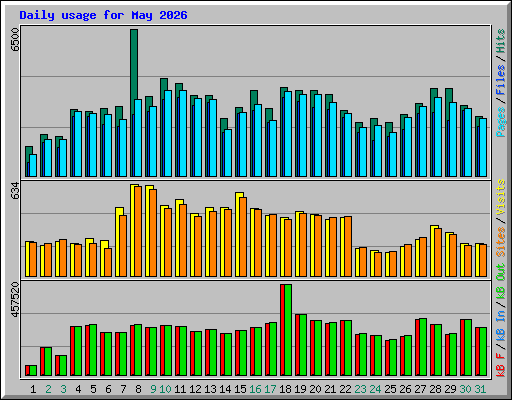Click day 27 on the x-axis
Image resolution: width=512 pixels, height=400 pixels.
(x=420, y=389)
